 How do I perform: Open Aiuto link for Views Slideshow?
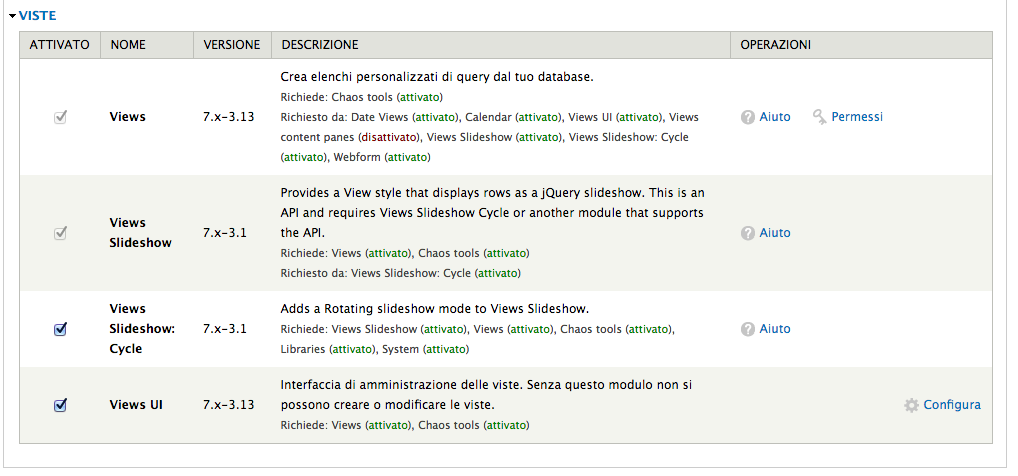pyautogui.click(x=775, y=233)
